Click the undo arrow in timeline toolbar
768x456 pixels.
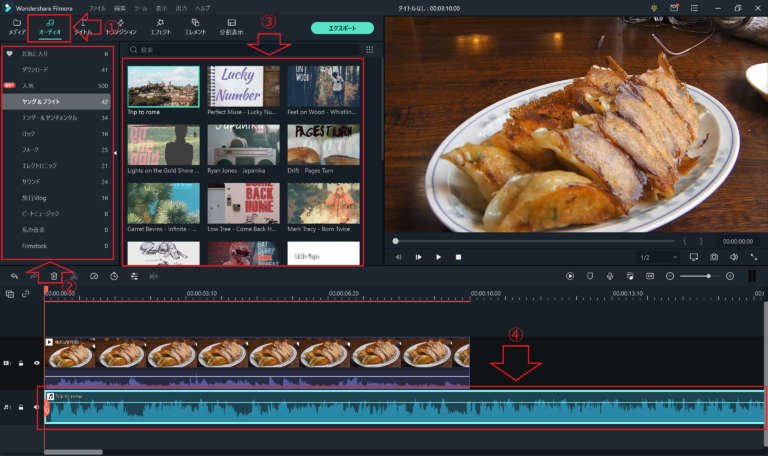pos(14,276)
